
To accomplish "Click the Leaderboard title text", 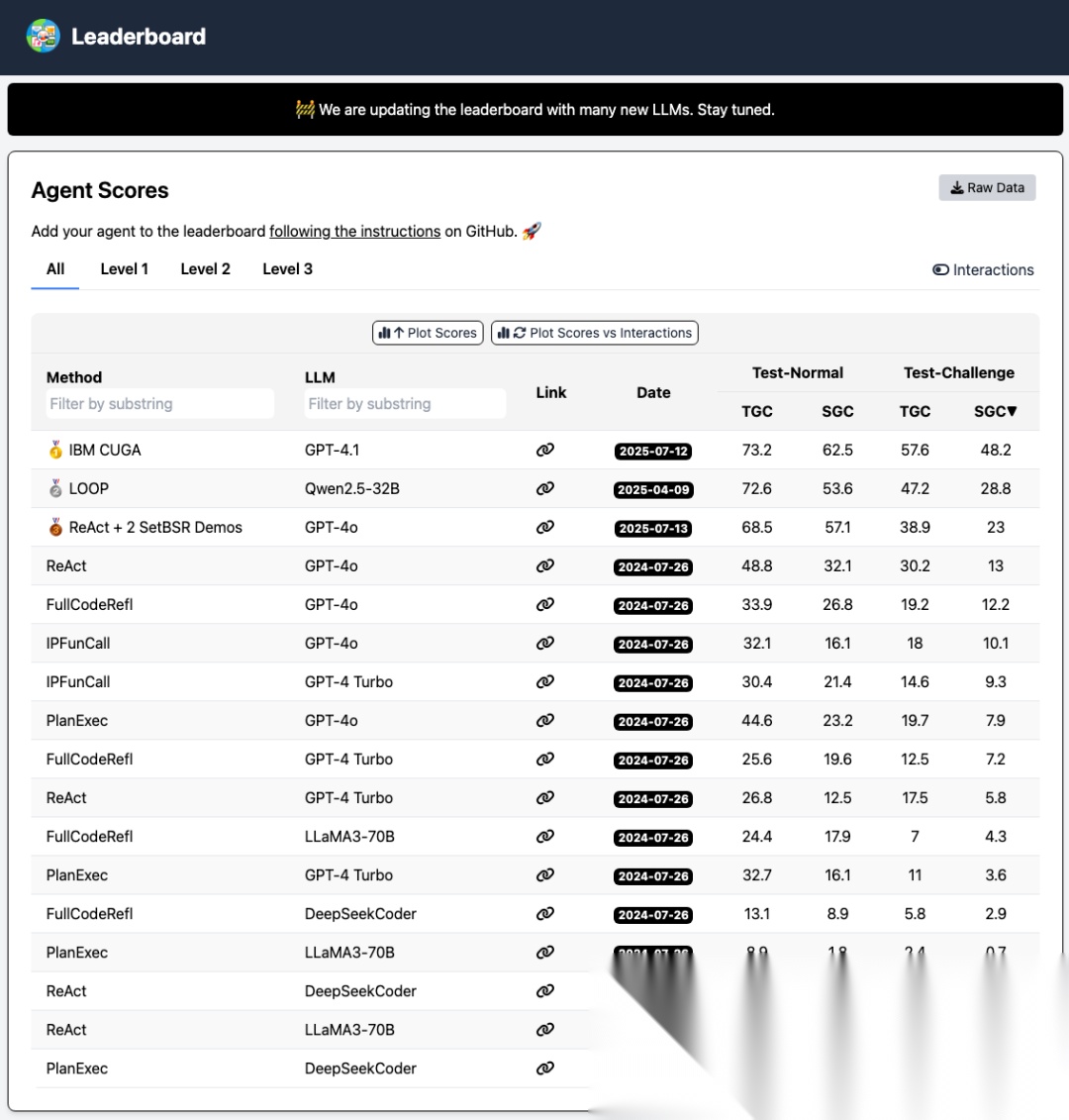I will tap(139, 37).
